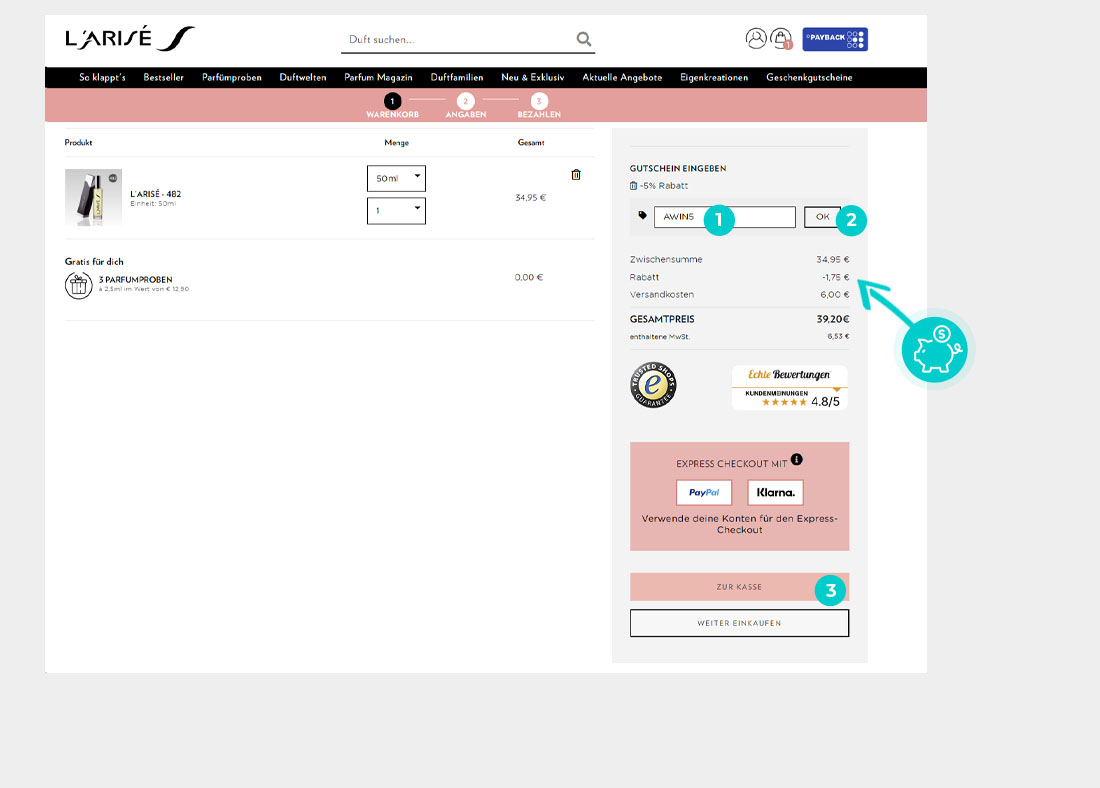This screenshot has height=788, width=1100.
Task: Click the 3 PARFUMPROBEN label
Action: tap(135, 279)
